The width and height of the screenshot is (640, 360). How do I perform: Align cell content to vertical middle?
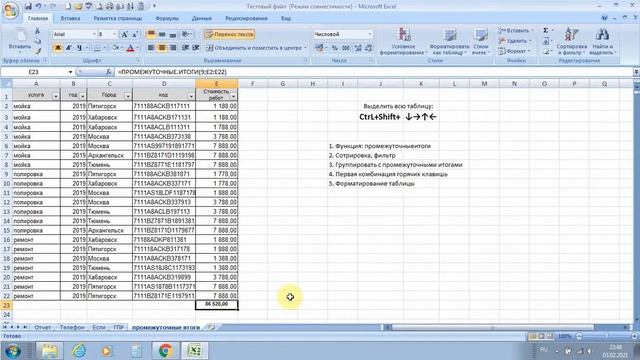(x=162, y=34)
